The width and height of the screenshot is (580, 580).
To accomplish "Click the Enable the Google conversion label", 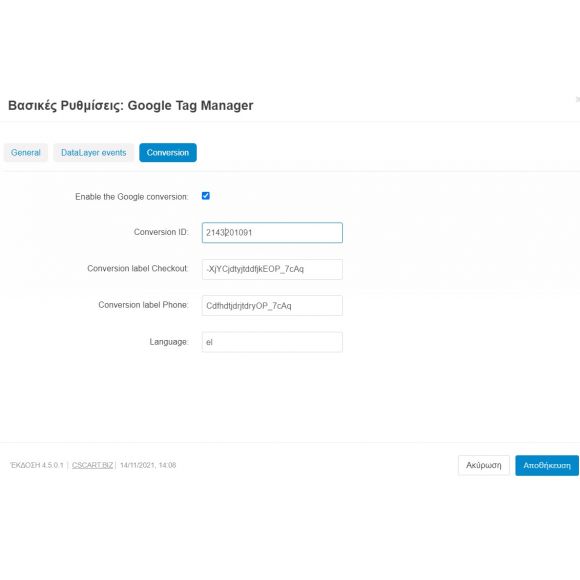I will click(132, 196).
